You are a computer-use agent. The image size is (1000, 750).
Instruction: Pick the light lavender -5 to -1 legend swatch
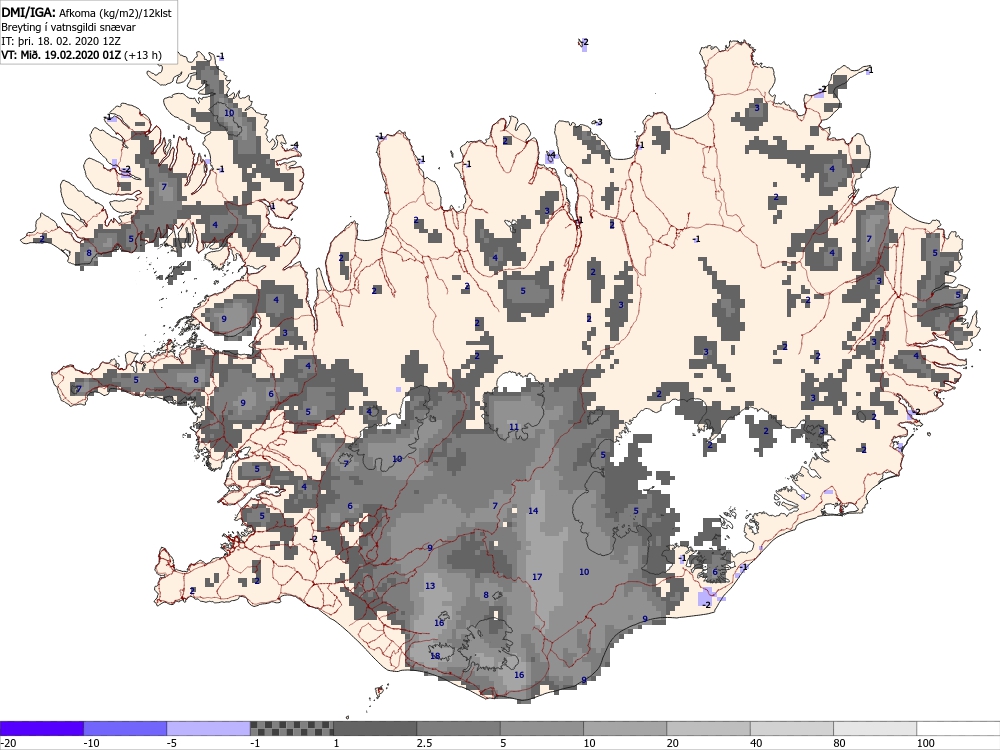(x=209, y=728)
